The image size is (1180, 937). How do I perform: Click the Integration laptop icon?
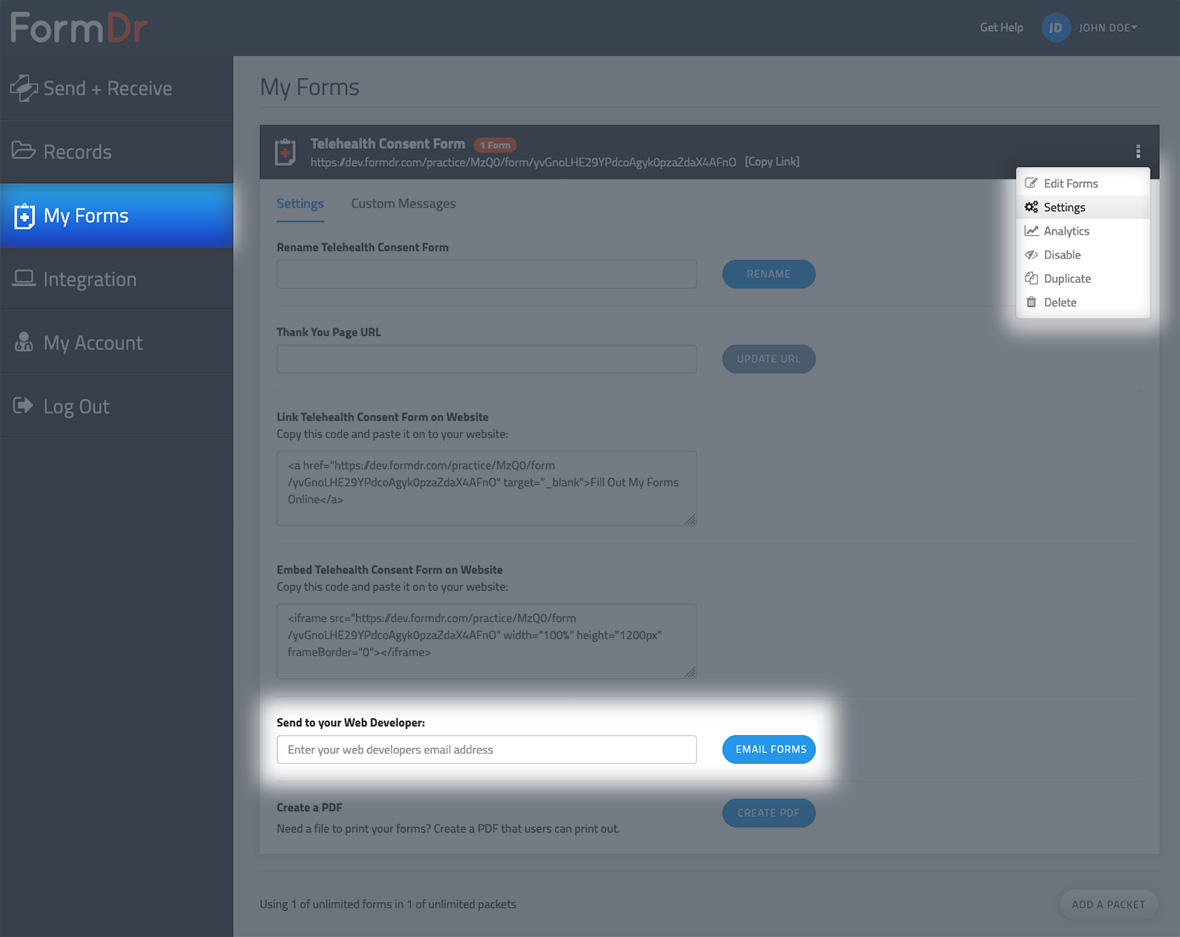tap(23, 278)
